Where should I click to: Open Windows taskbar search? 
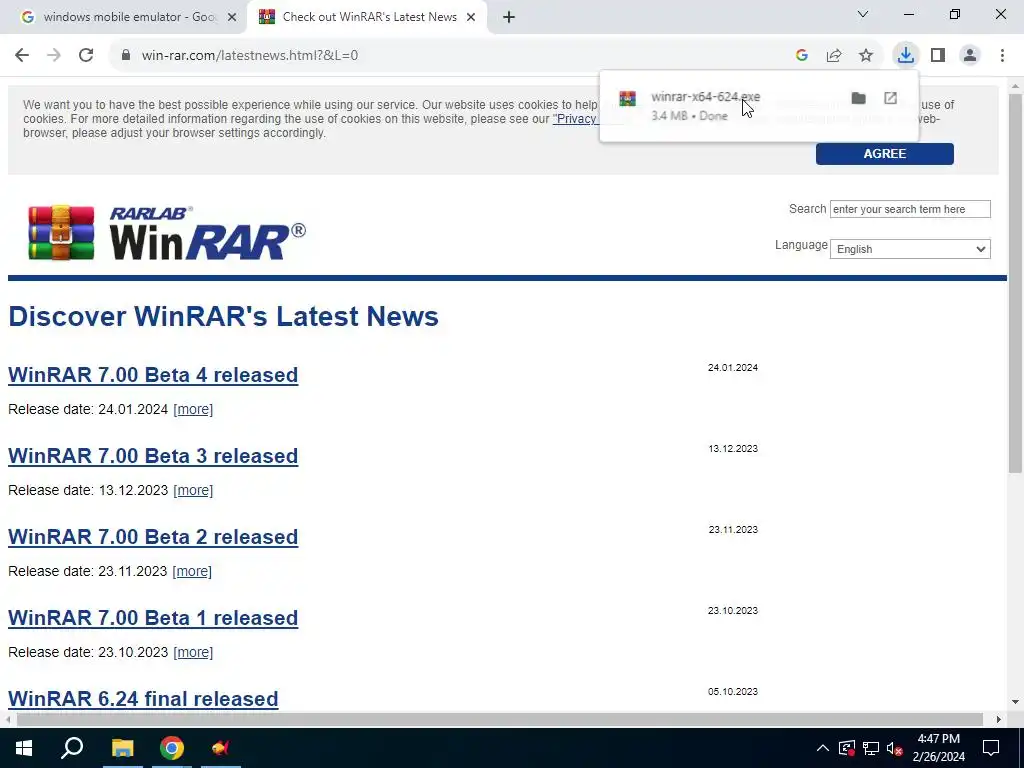click(x=72, y=748)
